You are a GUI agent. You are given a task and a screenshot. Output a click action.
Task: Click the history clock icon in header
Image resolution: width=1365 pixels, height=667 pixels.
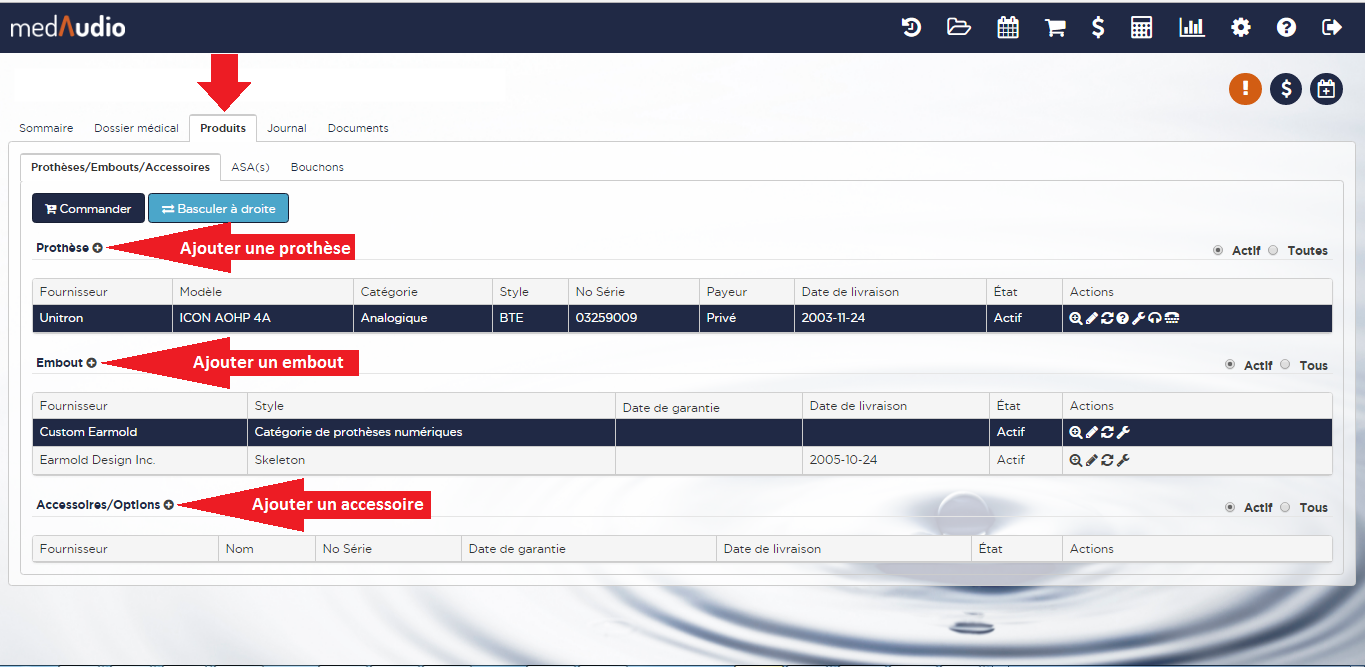pos(911,27)
